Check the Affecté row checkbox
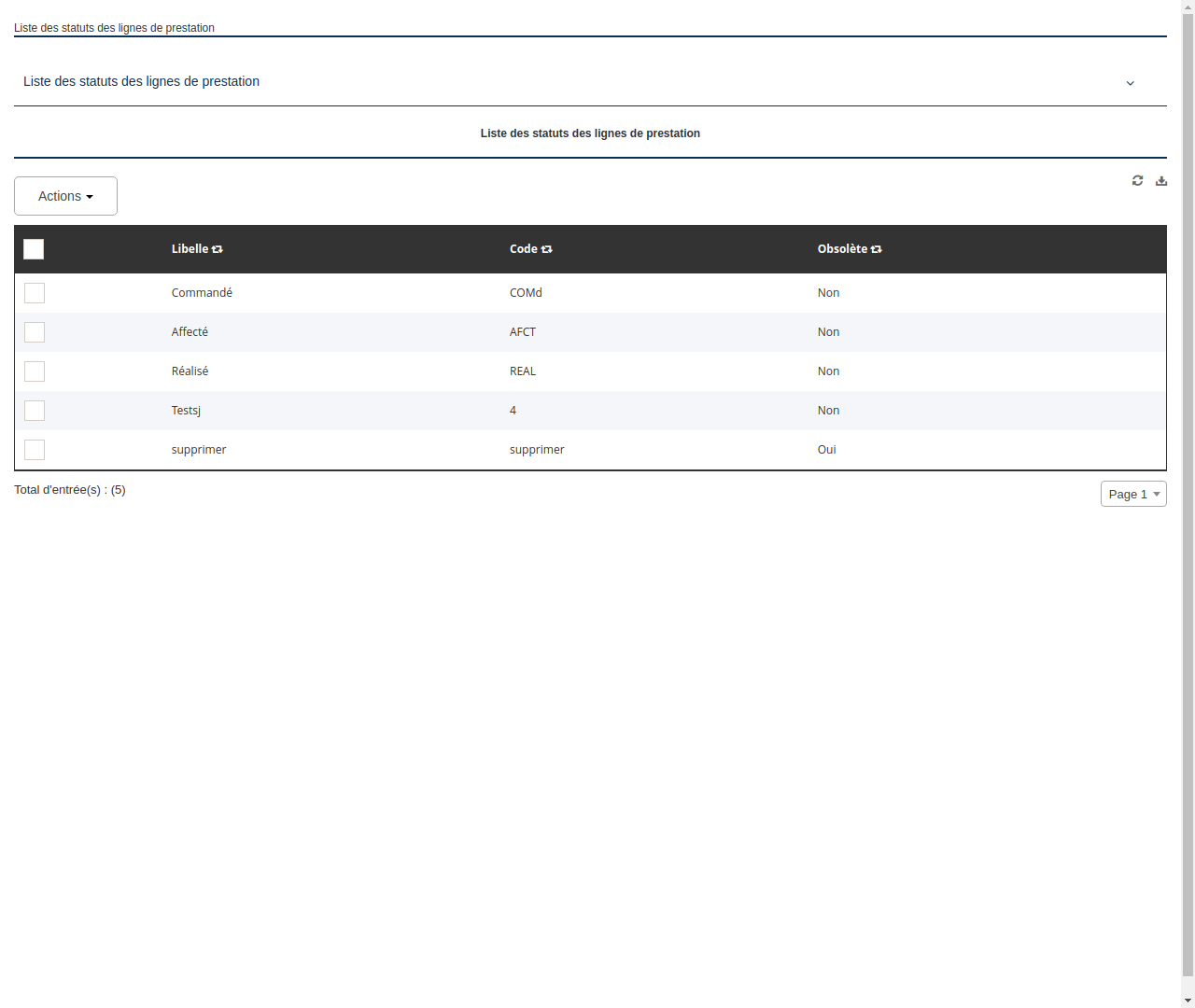Viewport: 1195px width, 1008px height. point(35,332)
